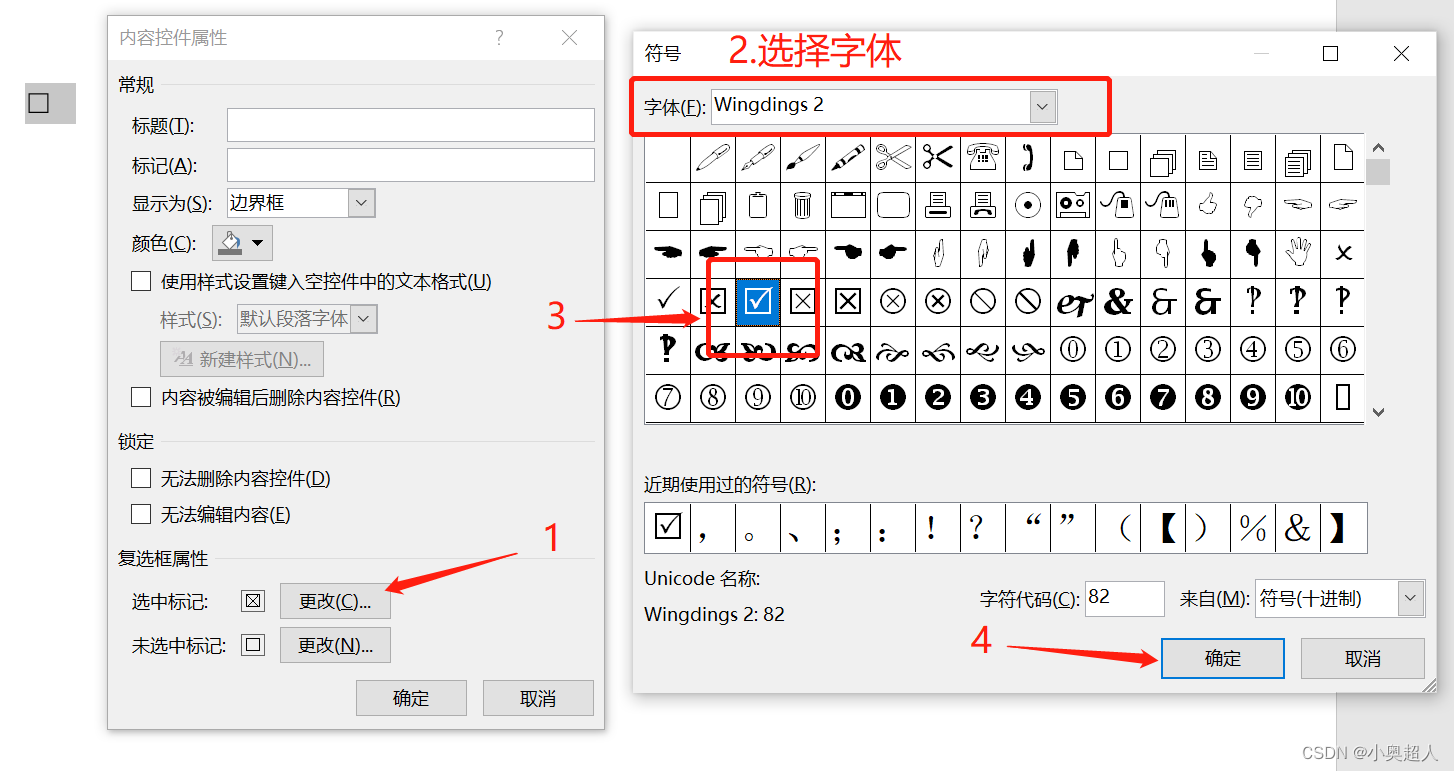Pick the black filled circled 10 symbol

(1298, 398)
